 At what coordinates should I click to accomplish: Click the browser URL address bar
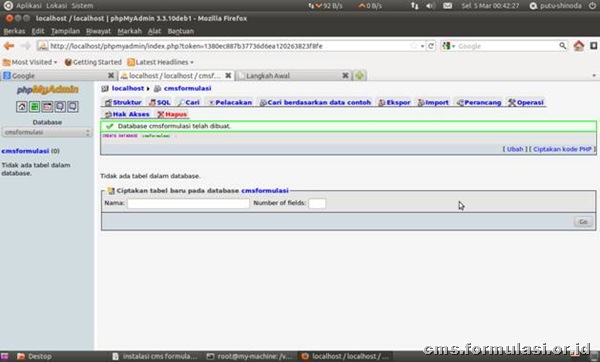(x=230, y=46)
